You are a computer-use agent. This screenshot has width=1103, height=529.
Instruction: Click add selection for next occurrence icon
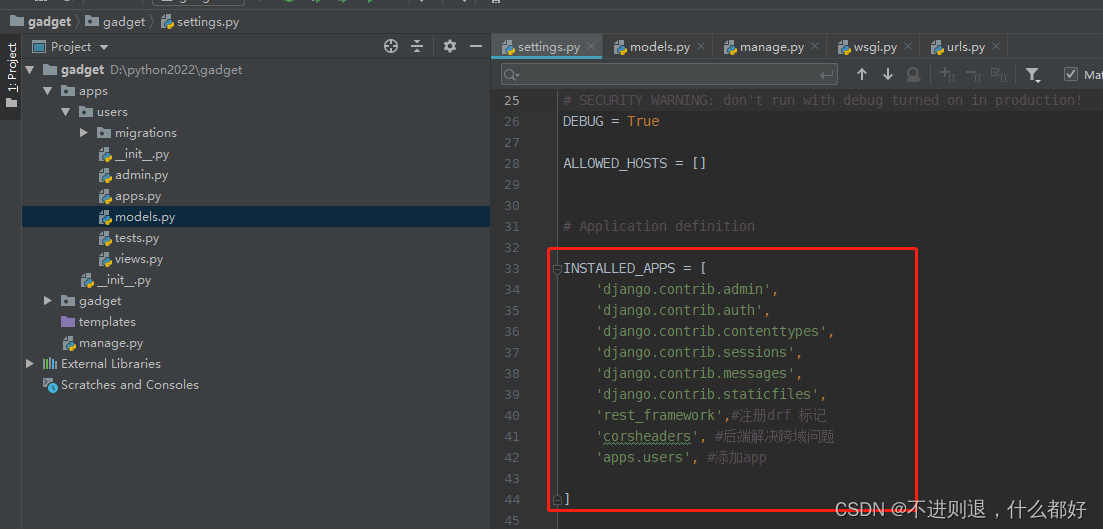click(x=948, y=74)
